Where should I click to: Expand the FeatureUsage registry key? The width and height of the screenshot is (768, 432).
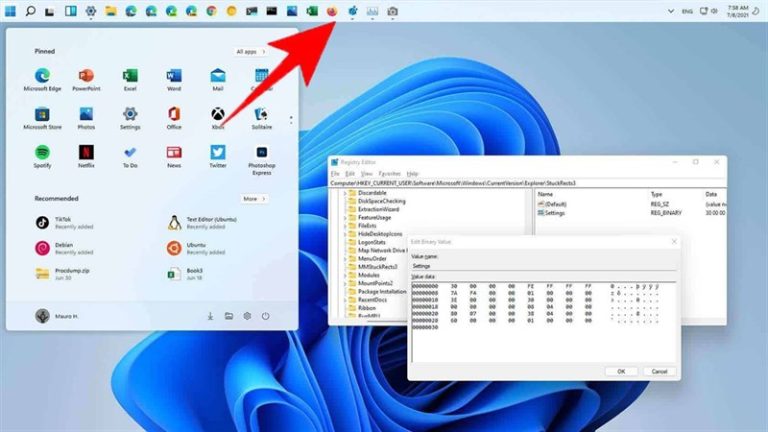[347, 215]
